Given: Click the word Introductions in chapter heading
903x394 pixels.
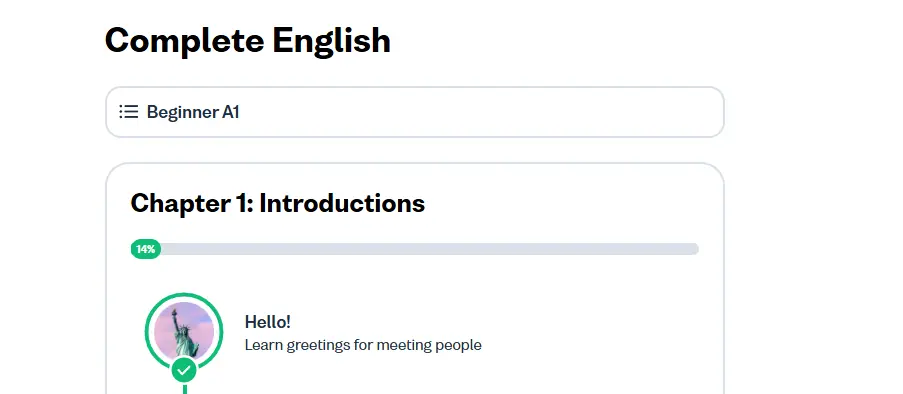Looking at the screenshot, I should 342,203.
